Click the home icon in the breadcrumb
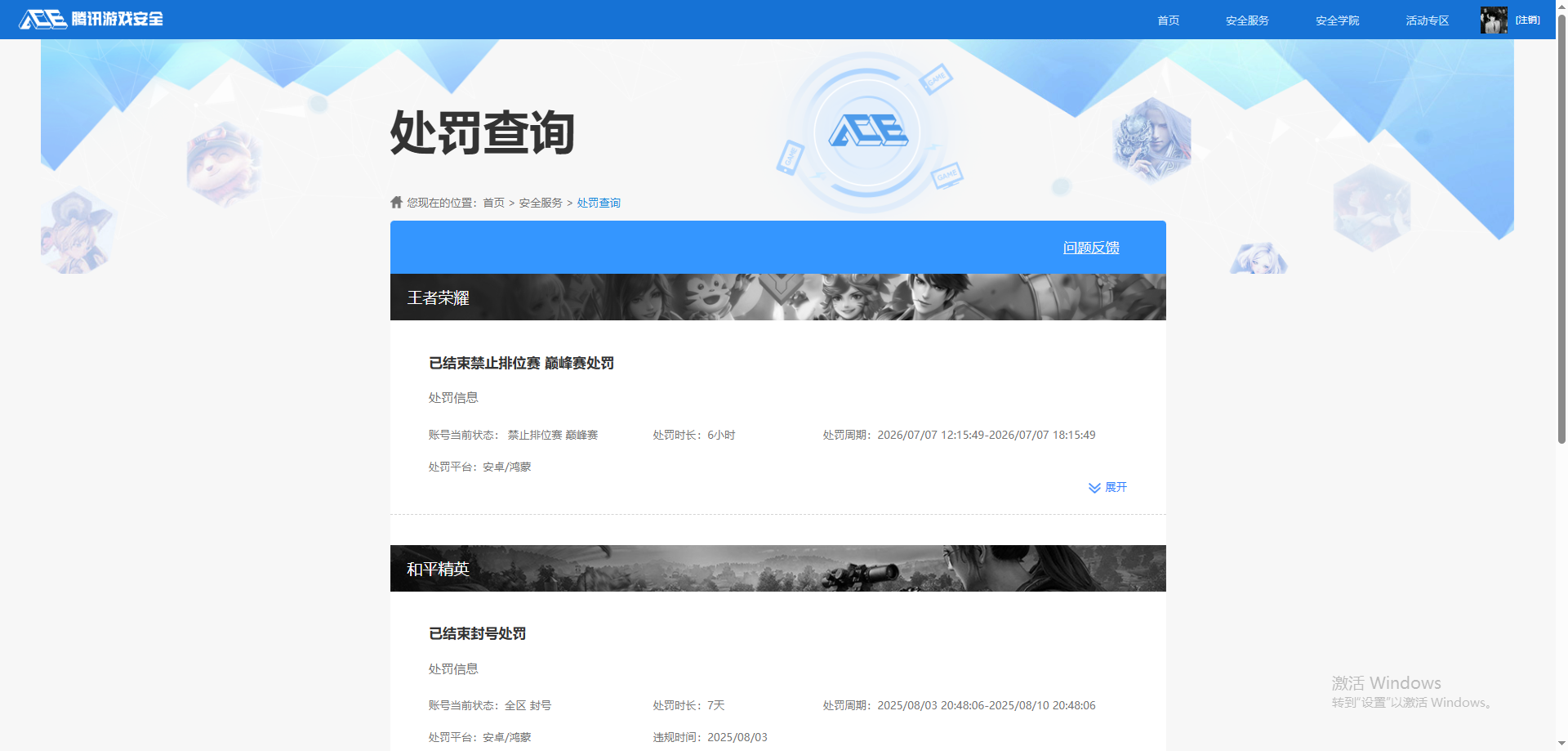Image resolution: width=1568 pixels, height=751 pixels. click(x=397, y=202)
